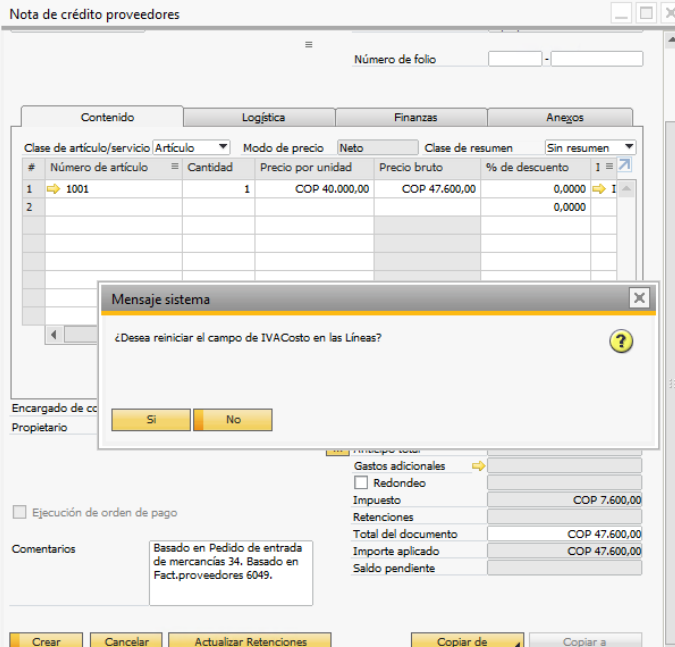Click the link arrow after % de descuento

pos(599,188)
